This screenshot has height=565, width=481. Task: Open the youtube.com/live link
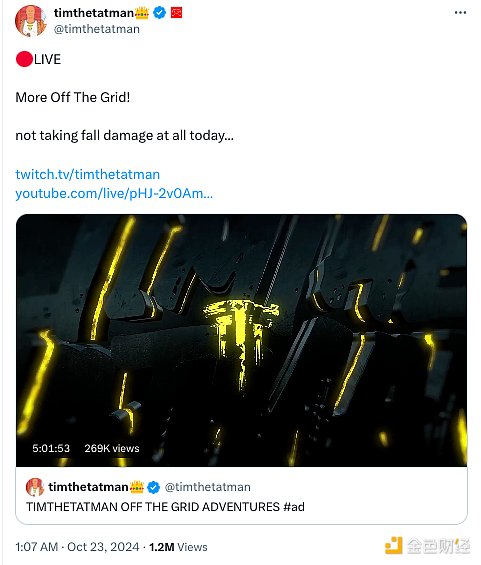coord(114,193)
